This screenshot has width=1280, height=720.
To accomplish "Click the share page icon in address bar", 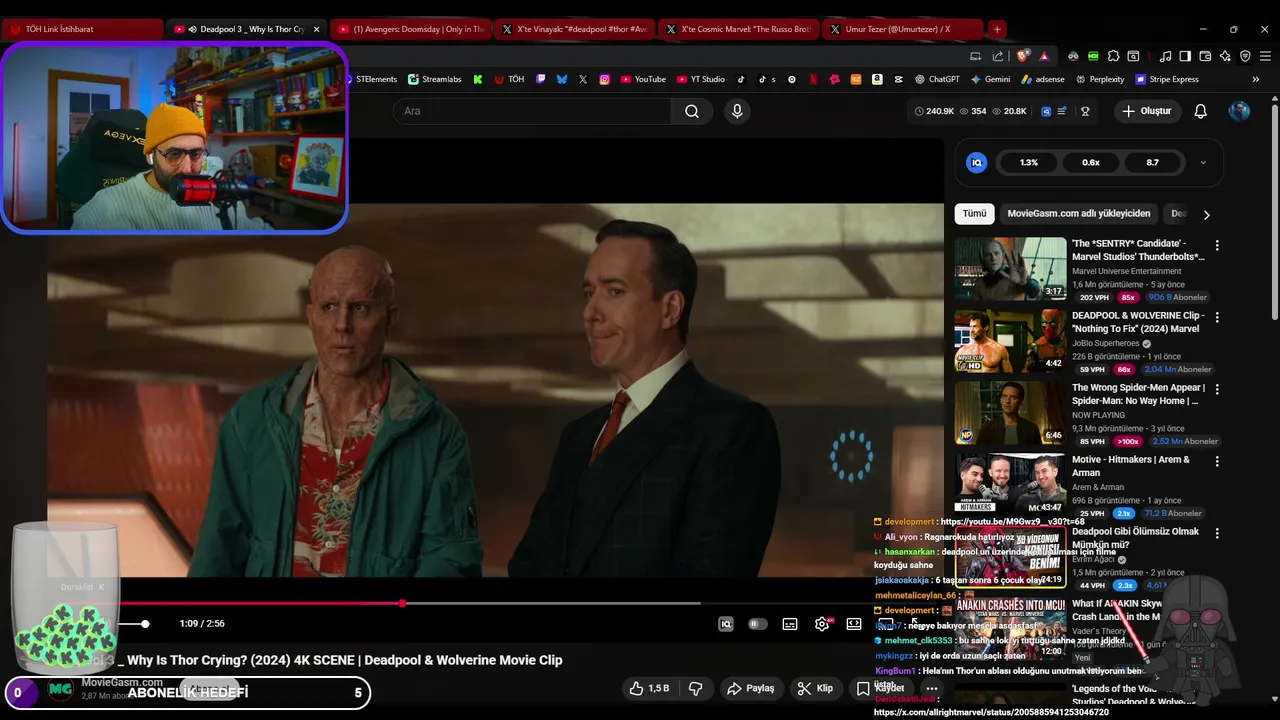I will (998, 56).
